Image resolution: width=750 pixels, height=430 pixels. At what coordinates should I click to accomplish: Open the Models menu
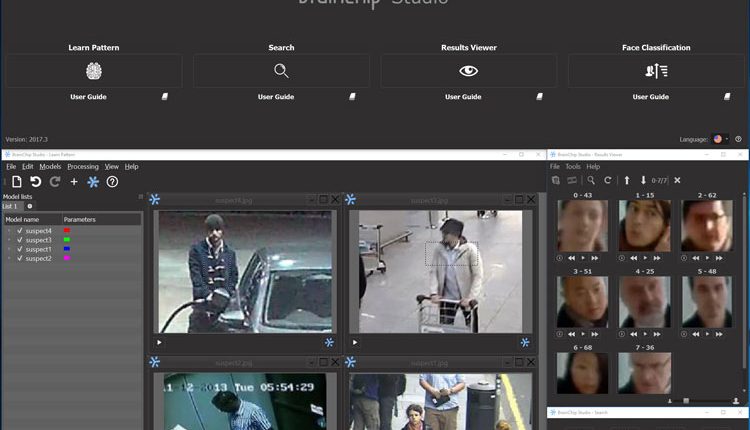click(50, 166)
